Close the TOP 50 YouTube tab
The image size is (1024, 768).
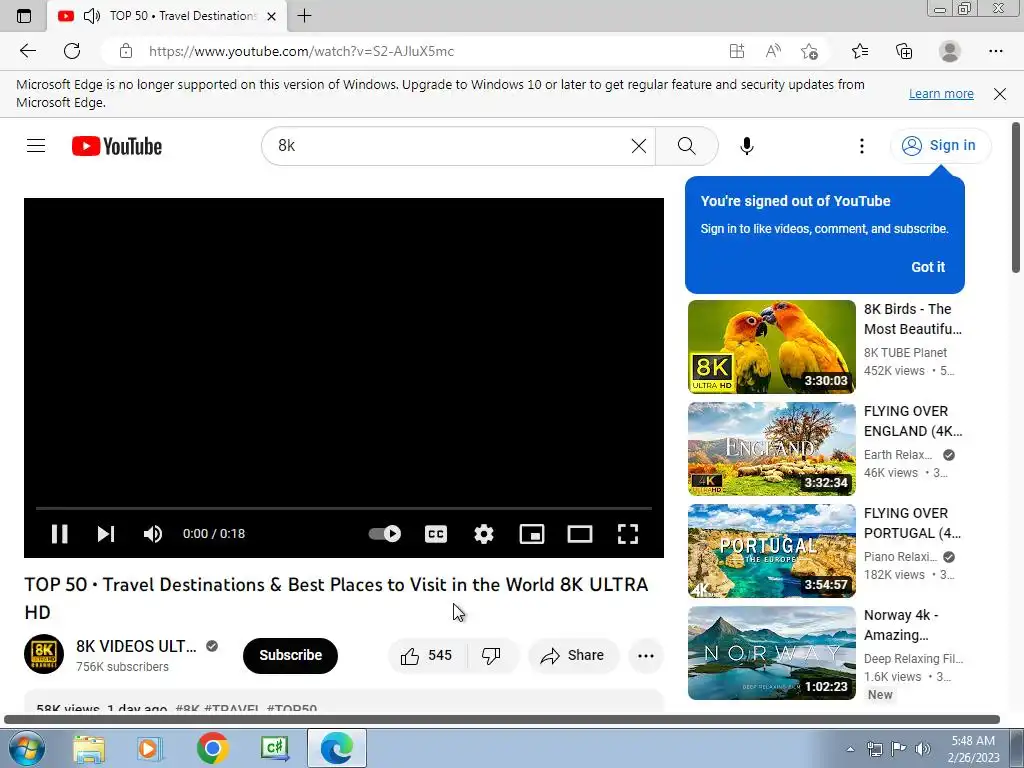coord(272,16)
